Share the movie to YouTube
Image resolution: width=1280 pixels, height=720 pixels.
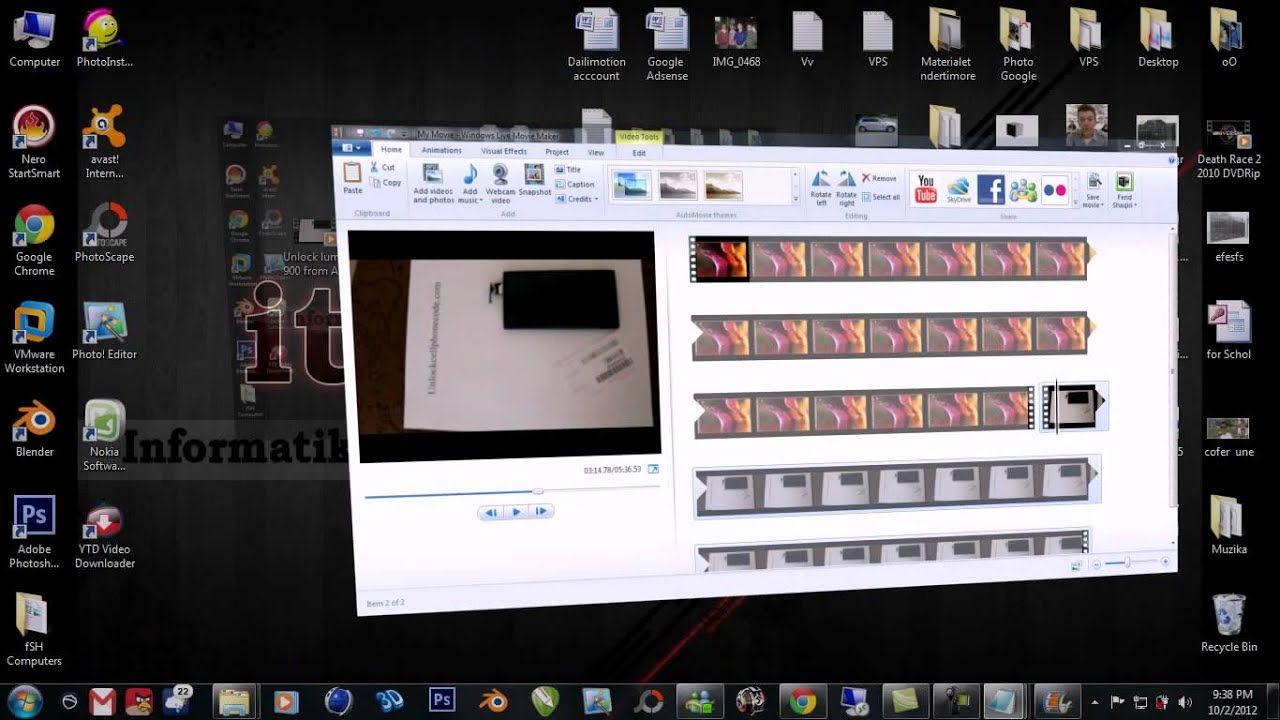[x=926, y=189]
